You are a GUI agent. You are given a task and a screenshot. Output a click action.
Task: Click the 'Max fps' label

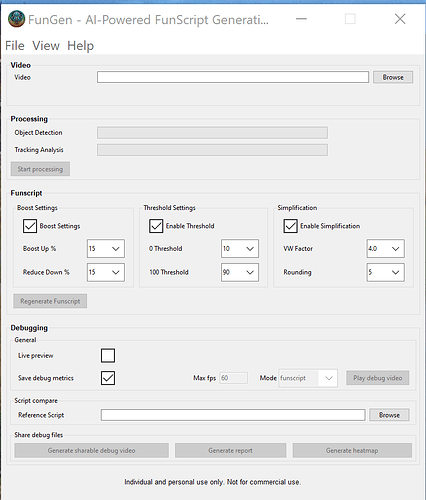(x=205, y=378)
